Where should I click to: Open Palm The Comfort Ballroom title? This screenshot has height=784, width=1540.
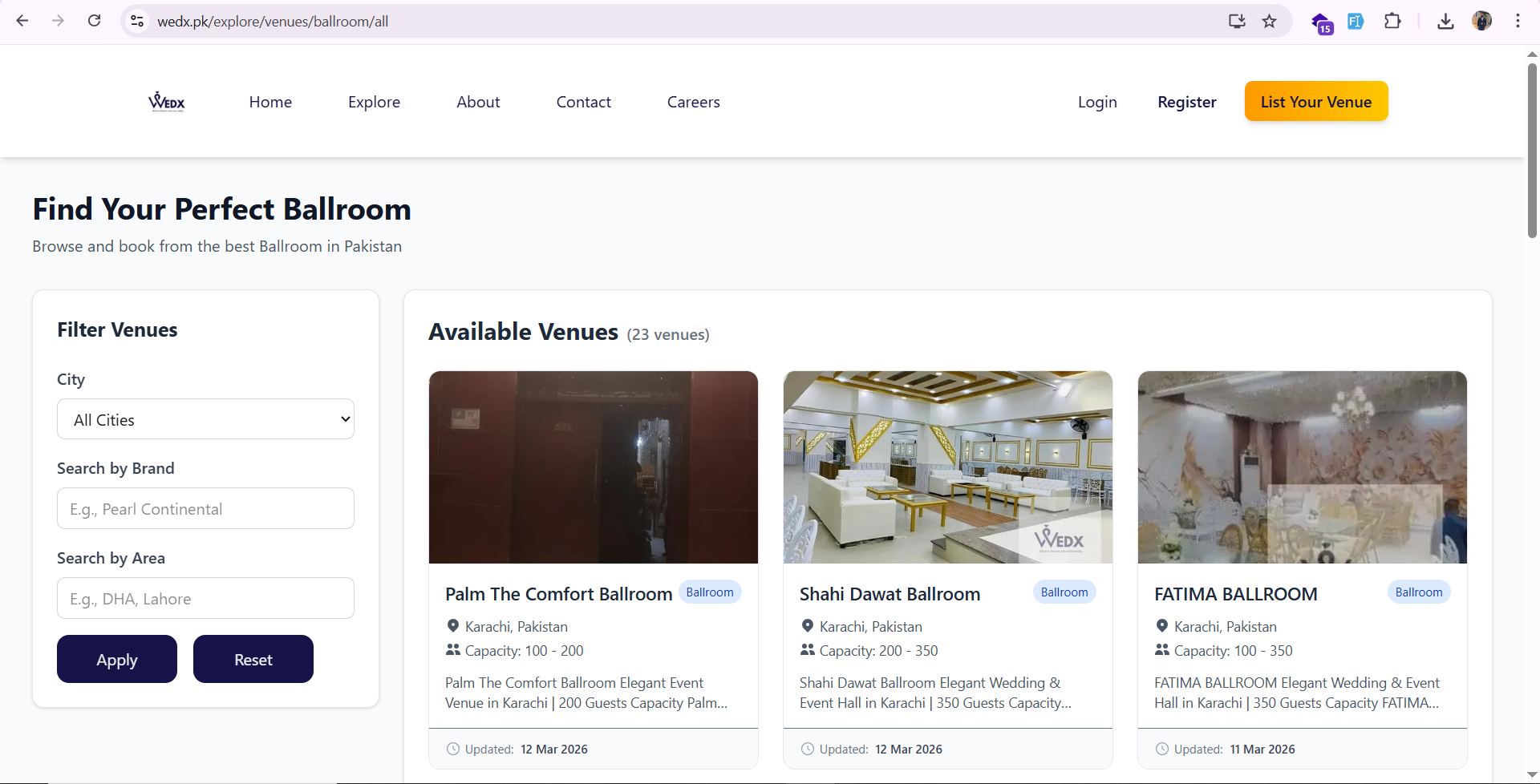pyautogui.click(x=559, y=594)
